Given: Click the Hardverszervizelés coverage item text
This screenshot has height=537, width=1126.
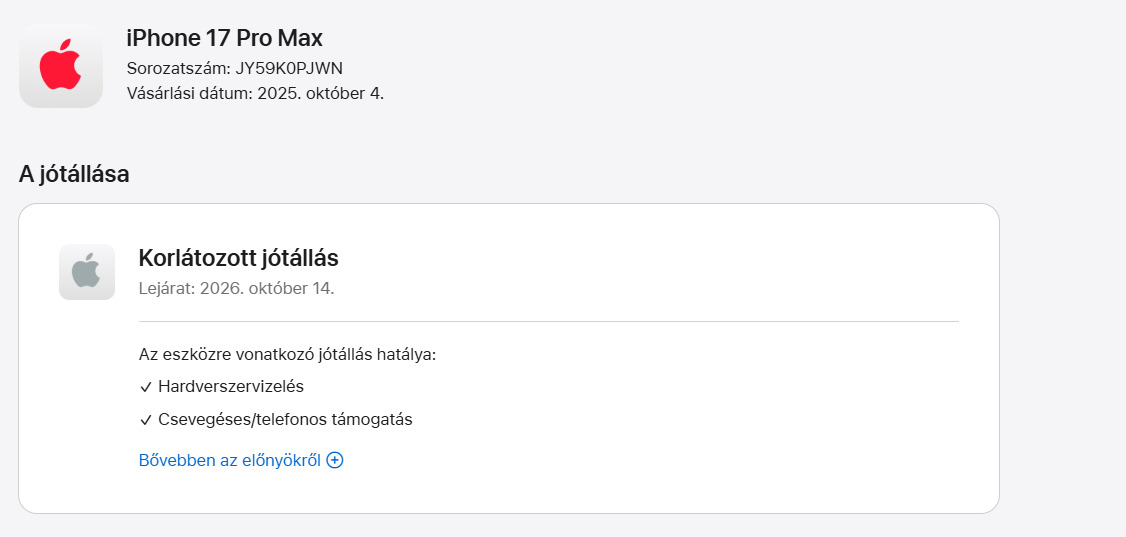Looking at the screenshot, I should 231,386.
